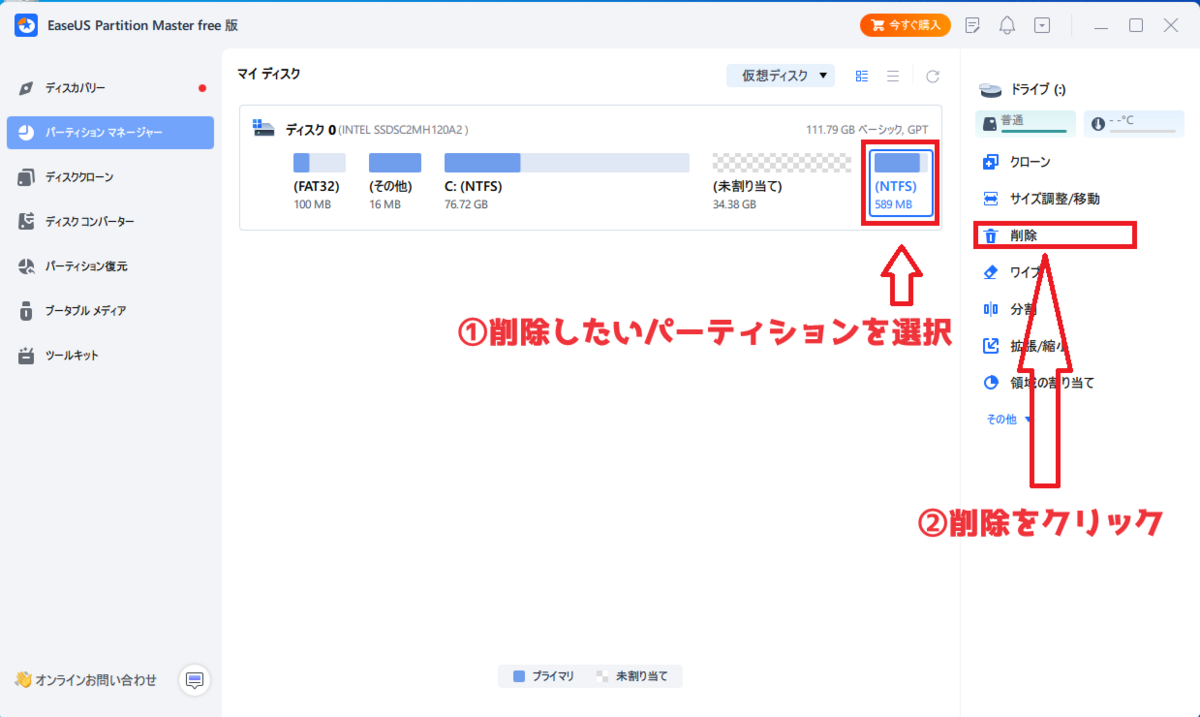Select the FAT32 100 MB partition
Viewport: 1200px width, 717px height.
[319, 182]
